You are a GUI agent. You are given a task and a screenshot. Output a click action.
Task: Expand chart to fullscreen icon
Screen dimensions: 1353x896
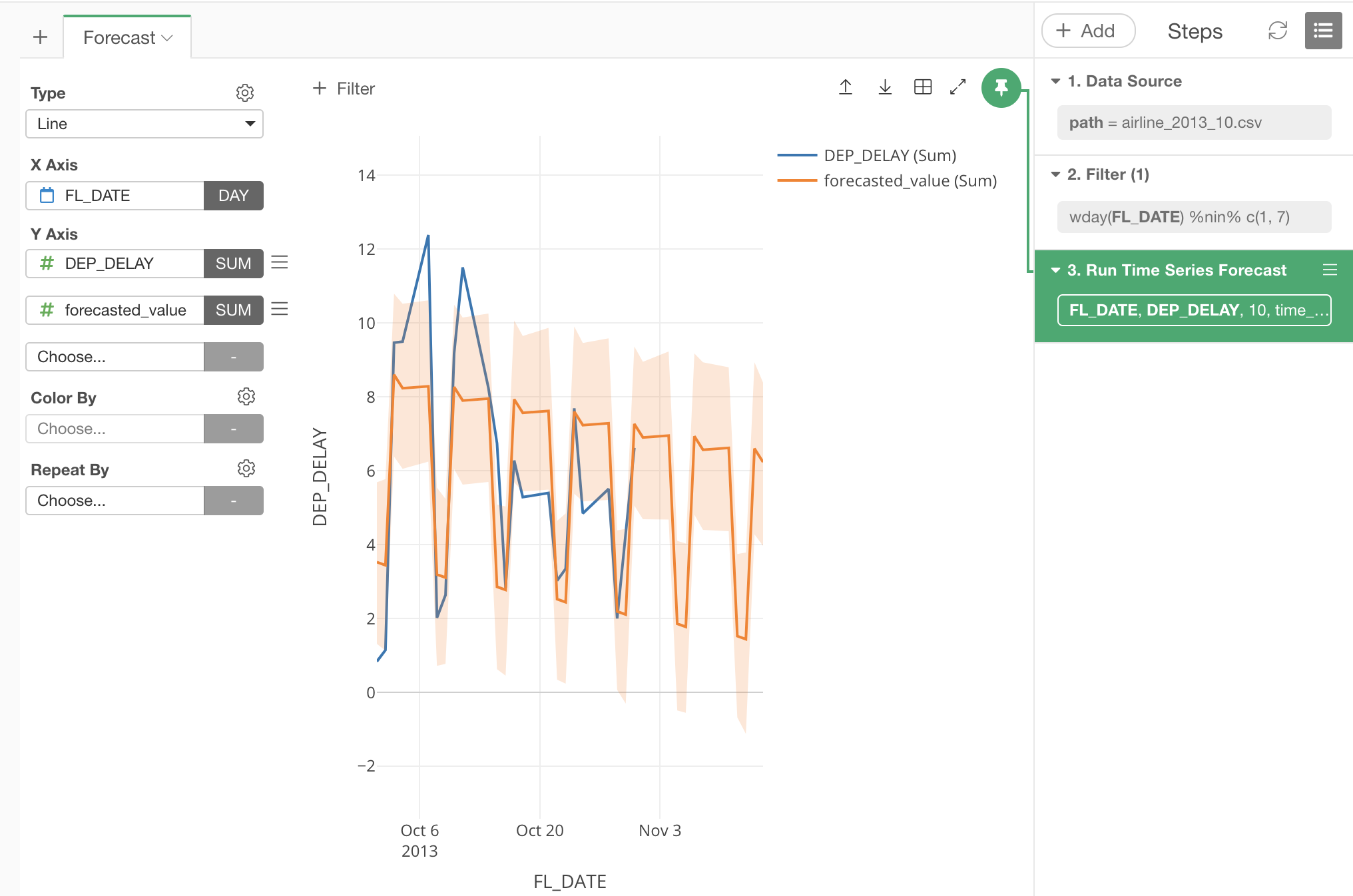957,87
